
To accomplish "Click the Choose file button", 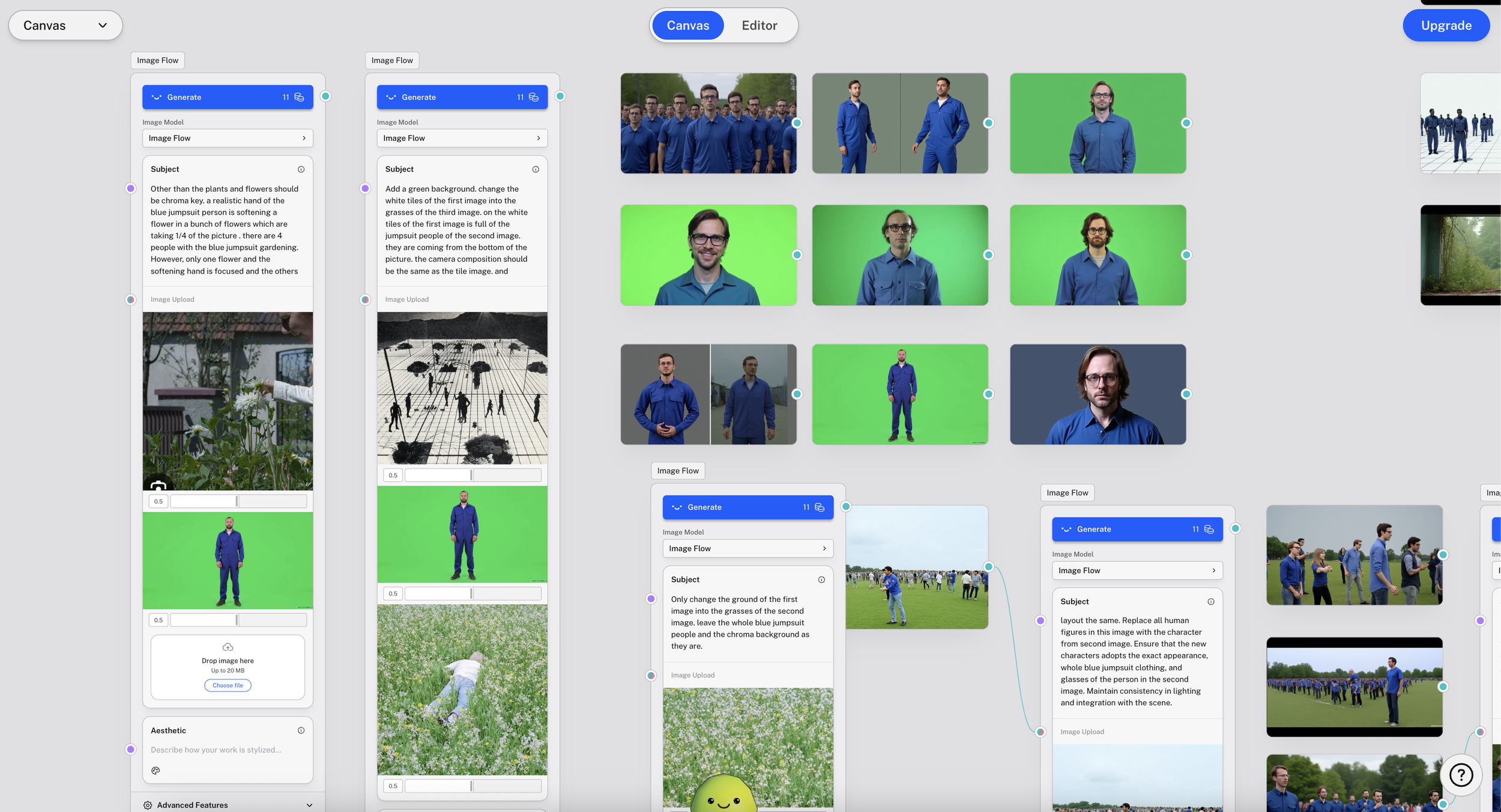I will pyautogui.click(x=228, y=685).
